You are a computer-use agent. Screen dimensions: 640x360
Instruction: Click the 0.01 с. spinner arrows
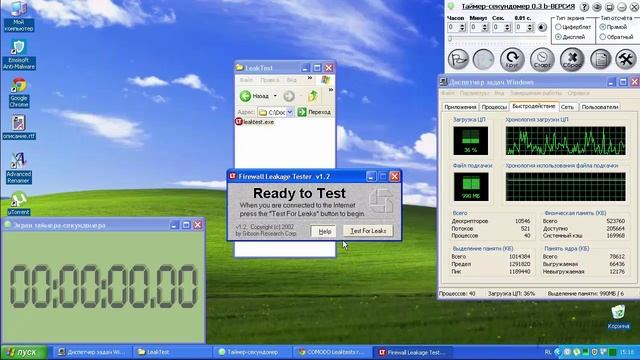530,27
